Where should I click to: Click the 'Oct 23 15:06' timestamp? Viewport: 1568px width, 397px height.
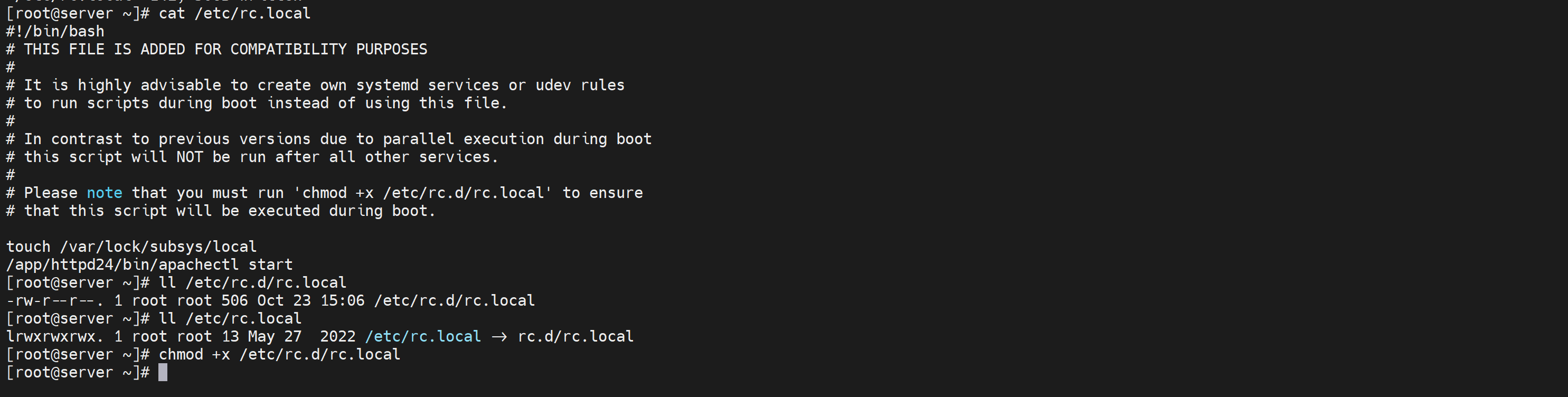click(x=310, y=301)
